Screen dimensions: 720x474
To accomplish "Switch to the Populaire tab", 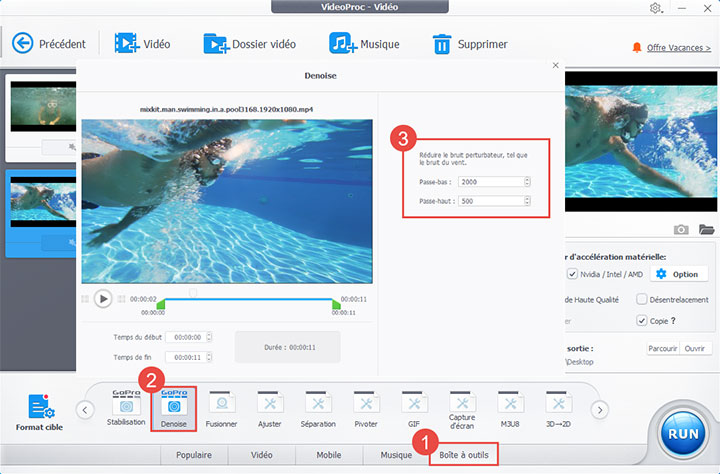I will tap(195, 455).
